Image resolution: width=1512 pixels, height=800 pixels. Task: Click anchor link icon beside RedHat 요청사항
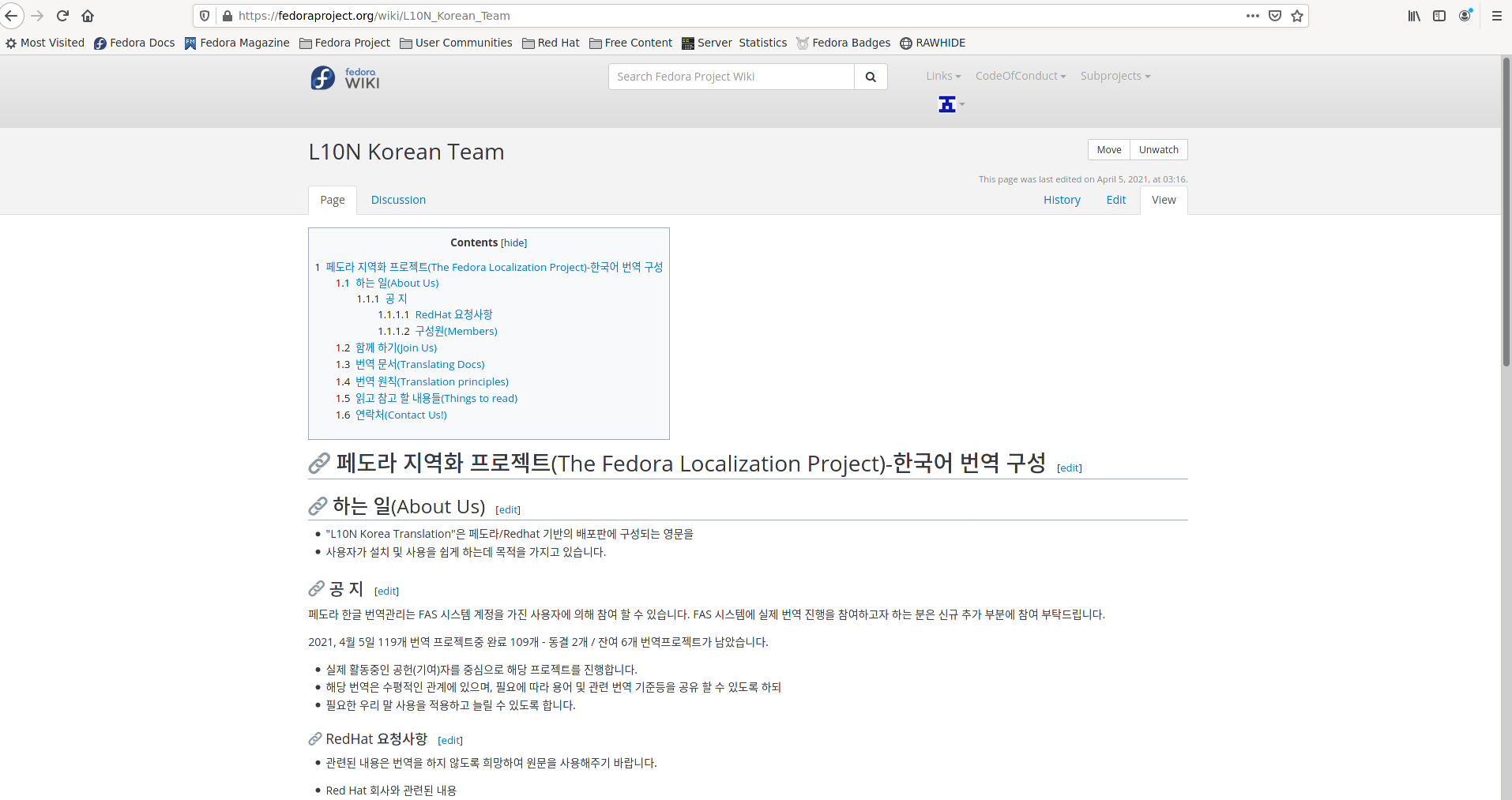314,739
